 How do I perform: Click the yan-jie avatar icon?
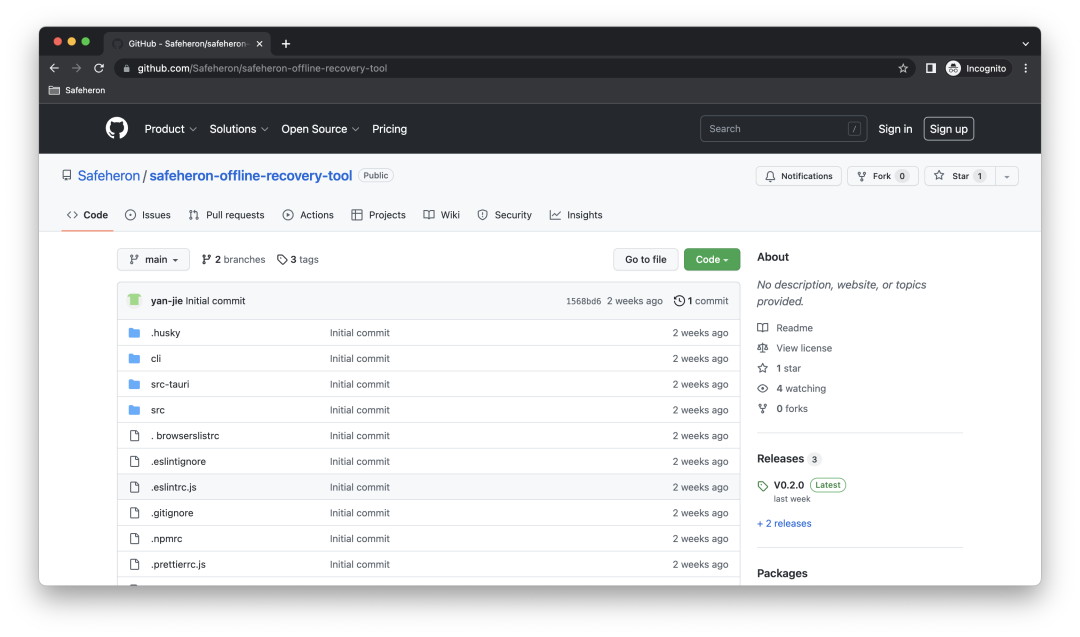[134, 300]
